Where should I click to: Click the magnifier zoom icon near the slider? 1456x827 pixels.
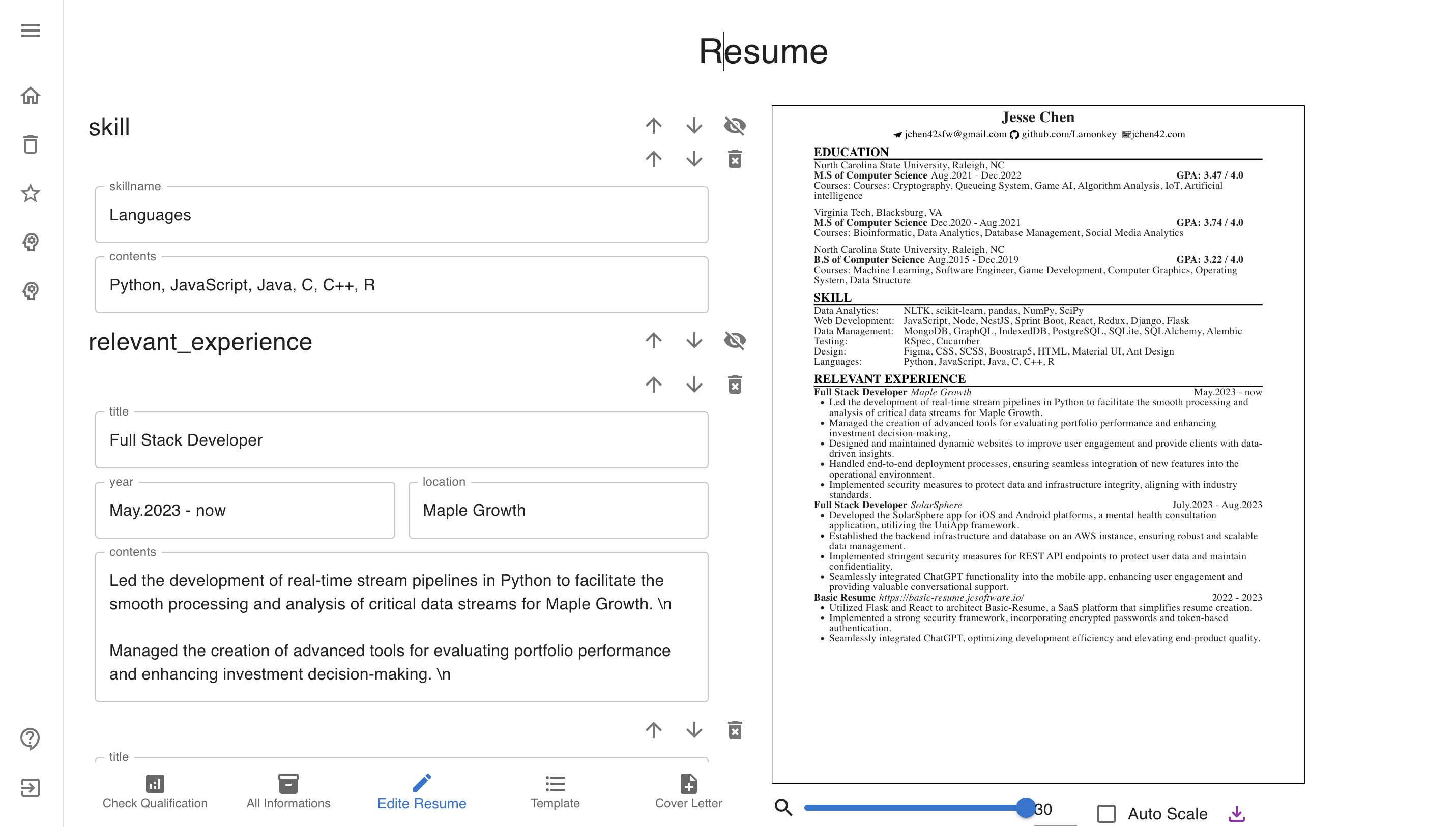pos(783,807)
